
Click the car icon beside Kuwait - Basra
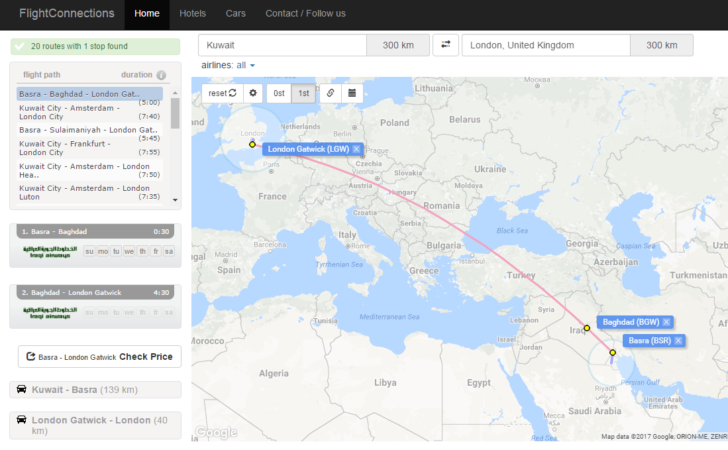pos(21,389)
